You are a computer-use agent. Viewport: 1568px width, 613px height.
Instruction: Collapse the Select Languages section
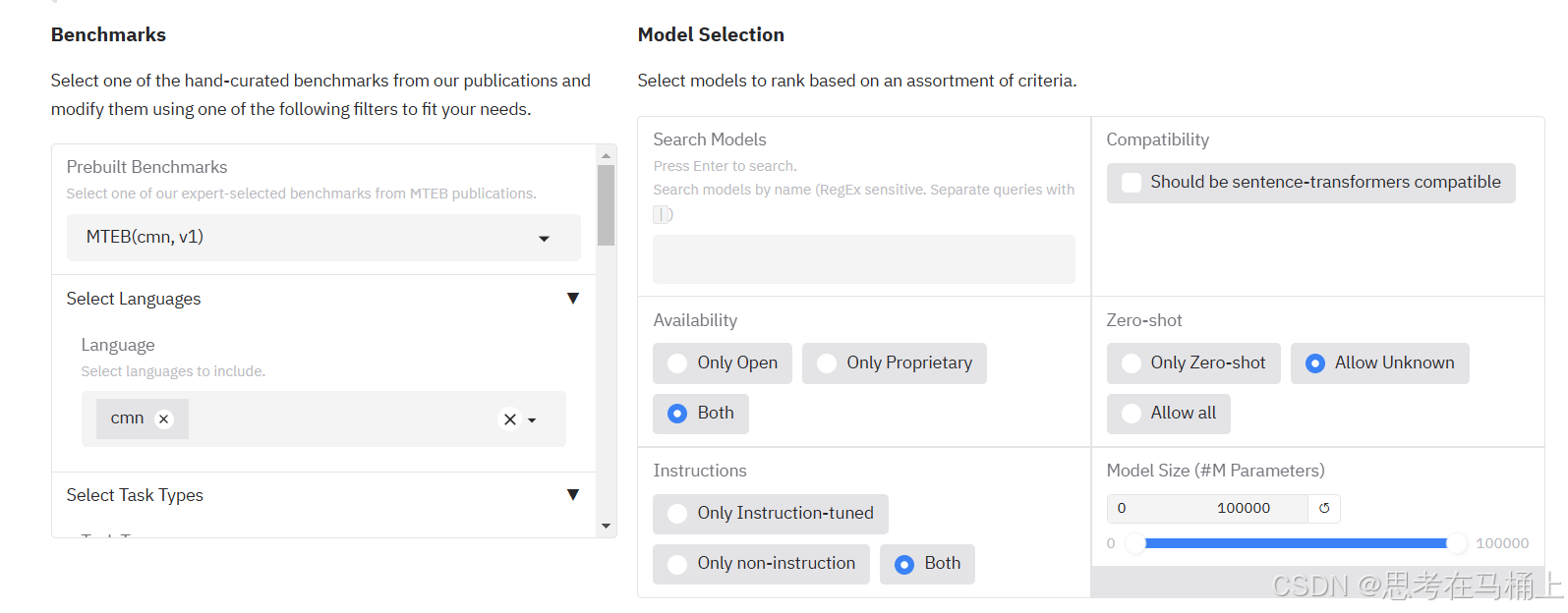pos(572,299)
